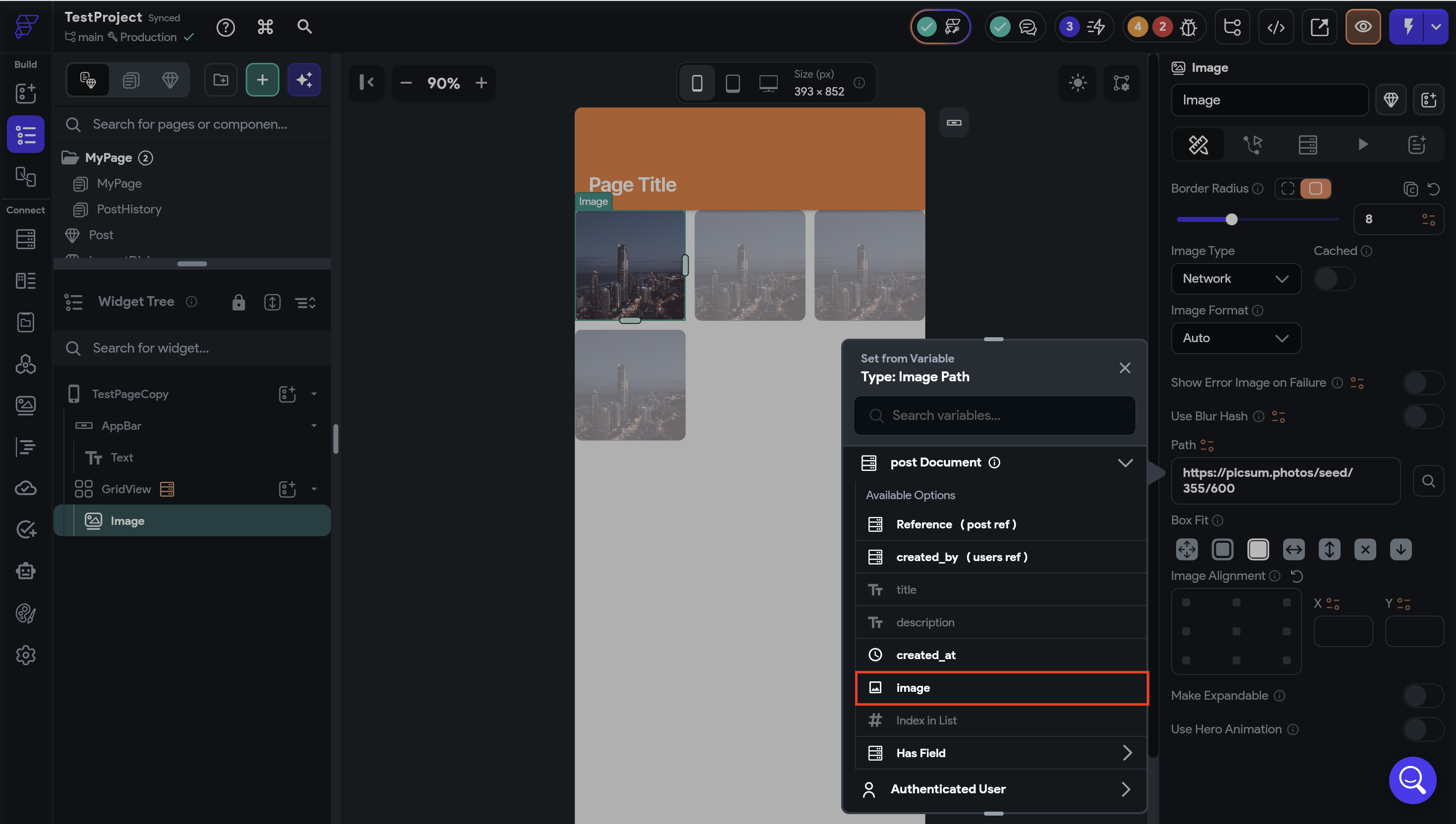Select tablet device size icon

click(733, 83)
